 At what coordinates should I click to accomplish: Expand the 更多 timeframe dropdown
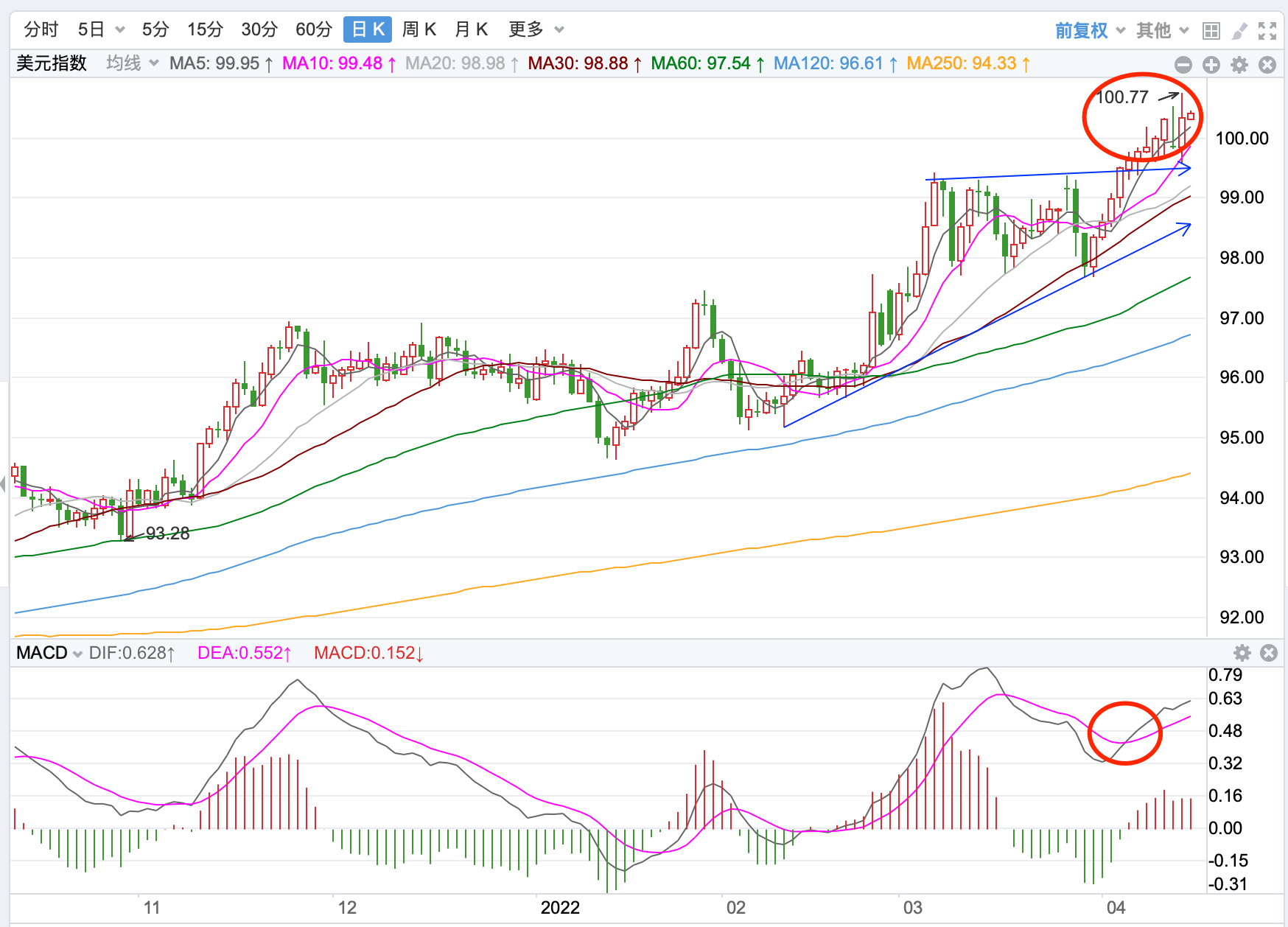click(536, 29)
